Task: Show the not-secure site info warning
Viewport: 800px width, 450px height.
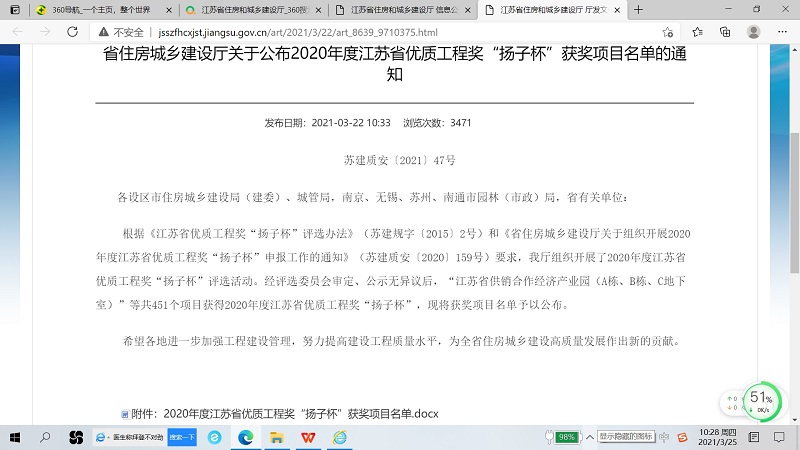Action: click(x=121, y=32)
